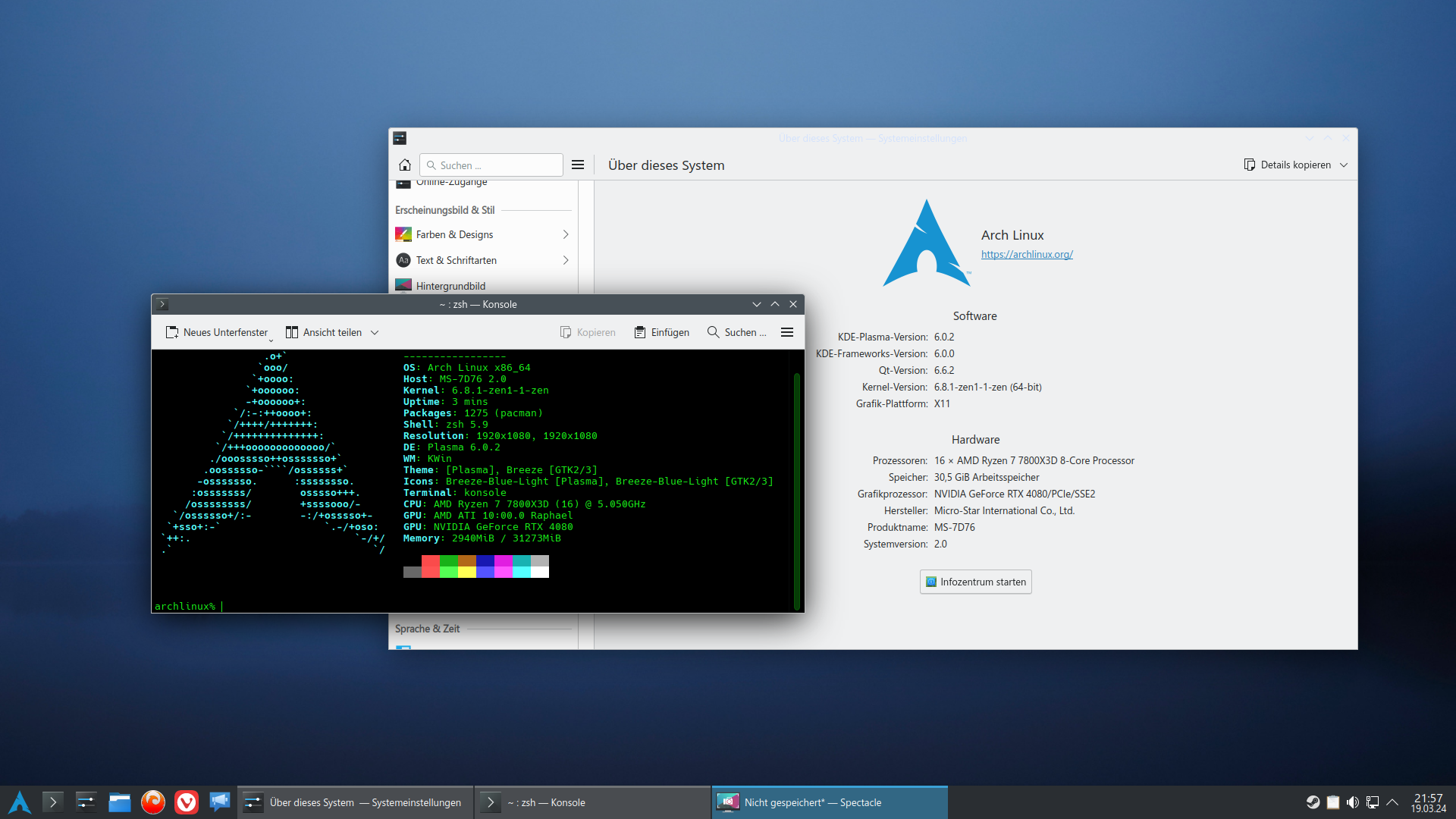Image resolution: width=1456 pixels, height=819 pixels.
Task: Select the red color swatch in neofetch output
Action: pyautogui.click(x=430, y=566)
